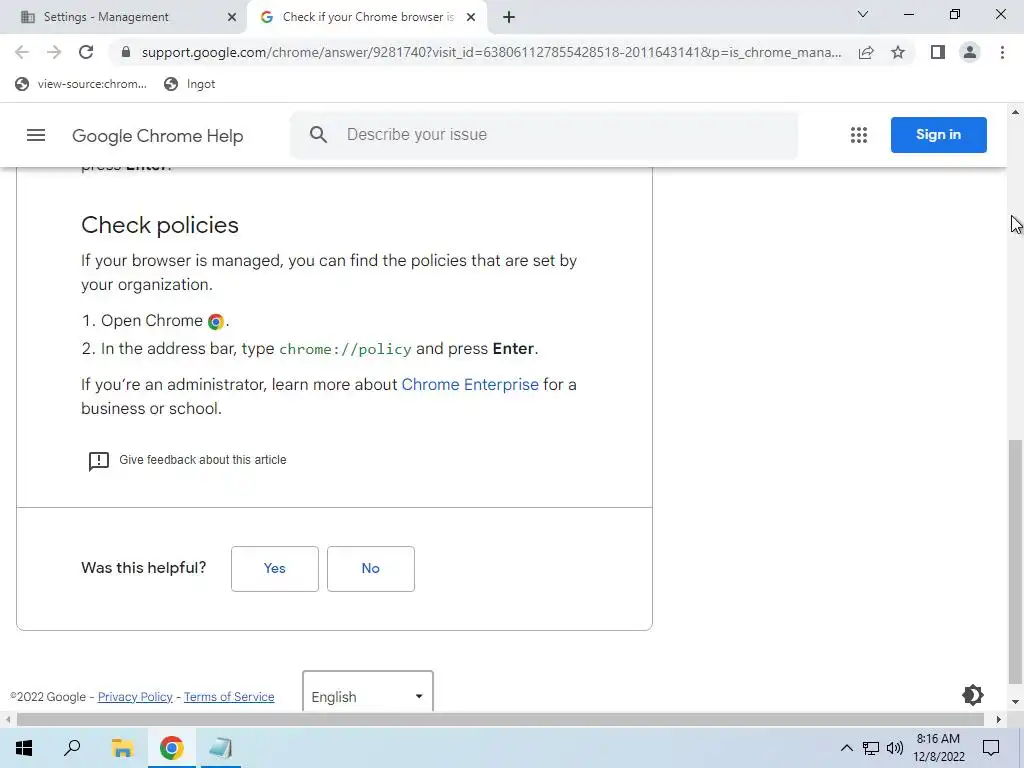This screenshot has height=768, width=1024.
Task: Open the Terms of Service link
Action: (x=229, y=697)
